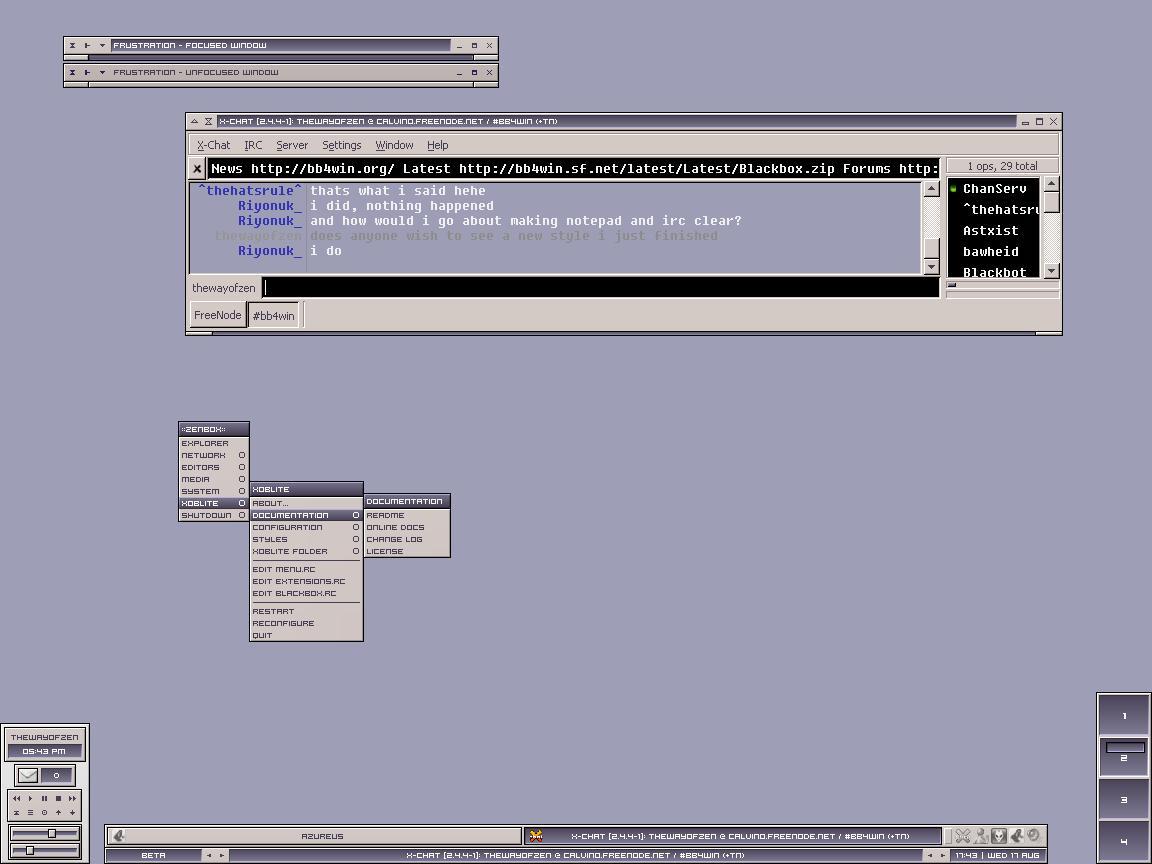Viewport: 1152px width, 864px height.
Task: Click the playlist lines icon in media controls
Action: [30, 813]
